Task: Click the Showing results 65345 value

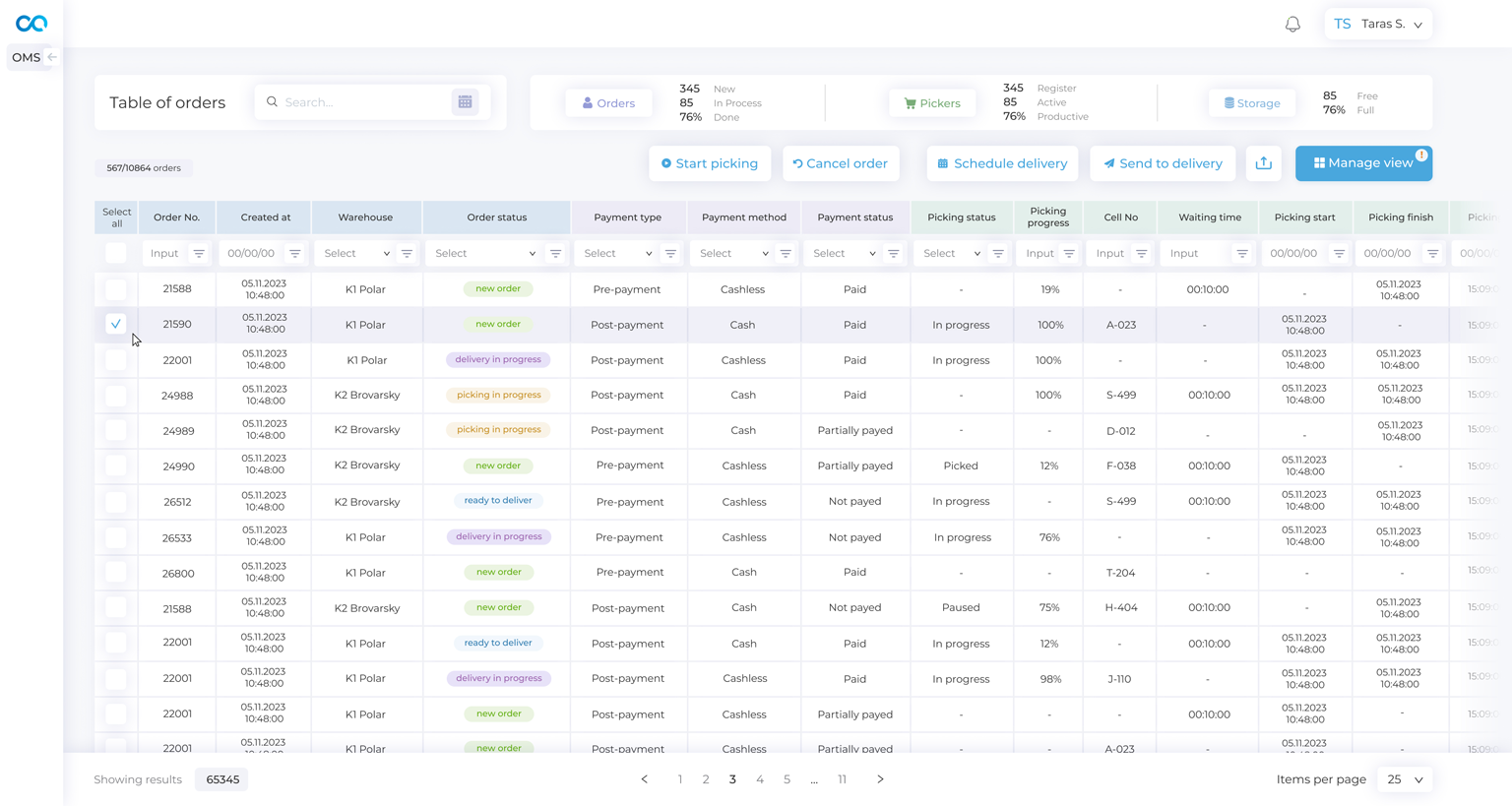Action: click(222, 779)
